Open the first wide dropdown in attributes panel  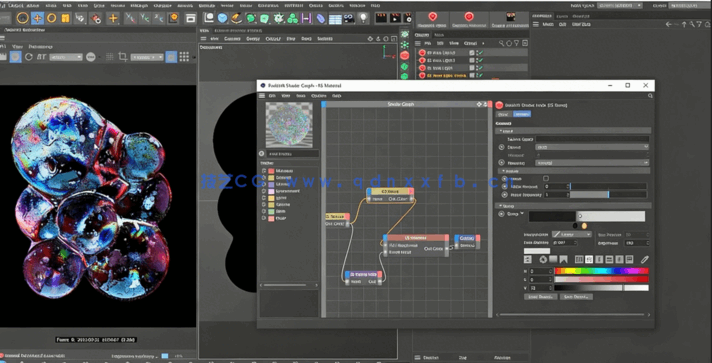click(592, 147)
